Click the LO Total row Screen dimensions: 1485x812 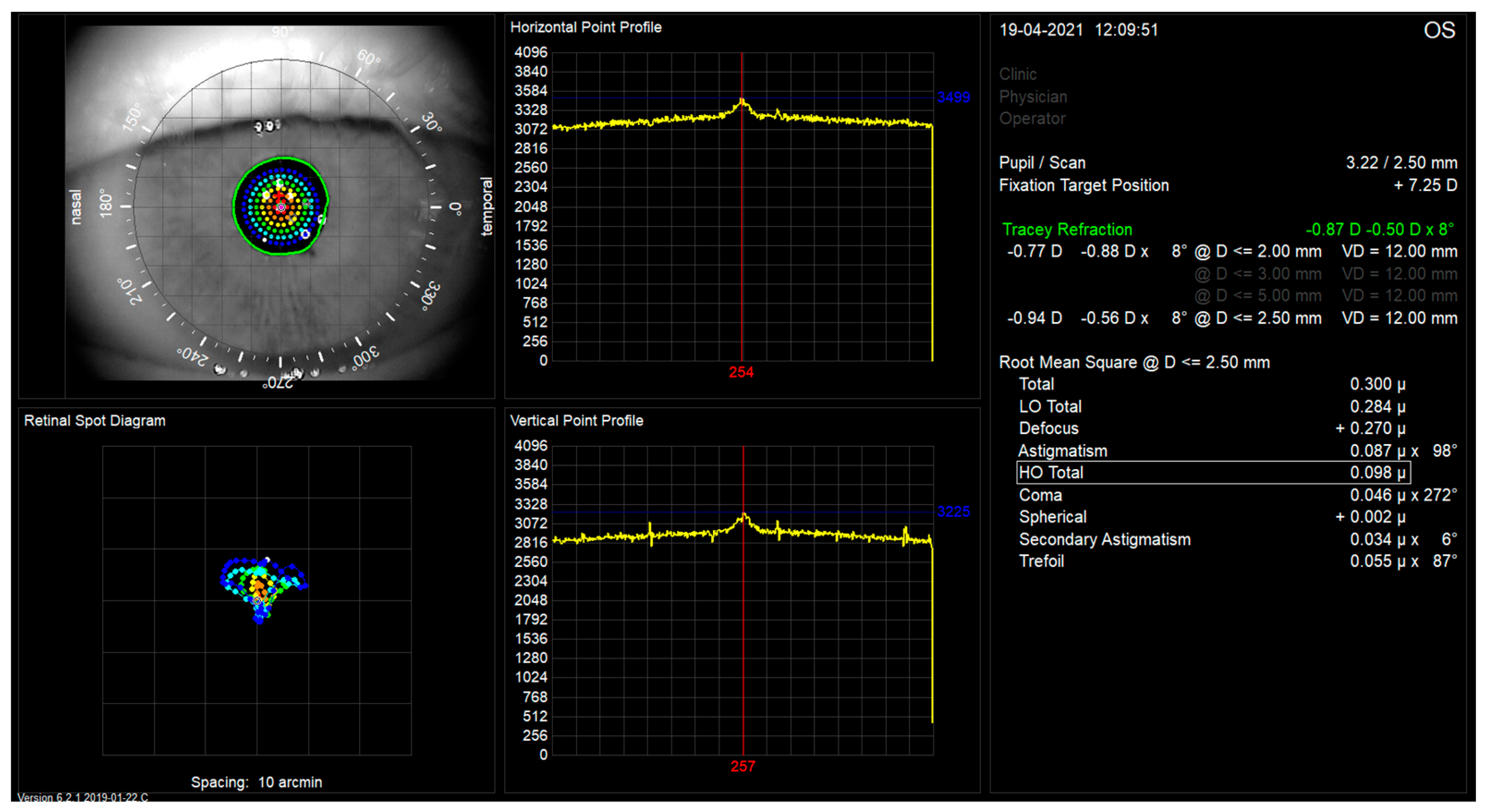pos(1212,407)
